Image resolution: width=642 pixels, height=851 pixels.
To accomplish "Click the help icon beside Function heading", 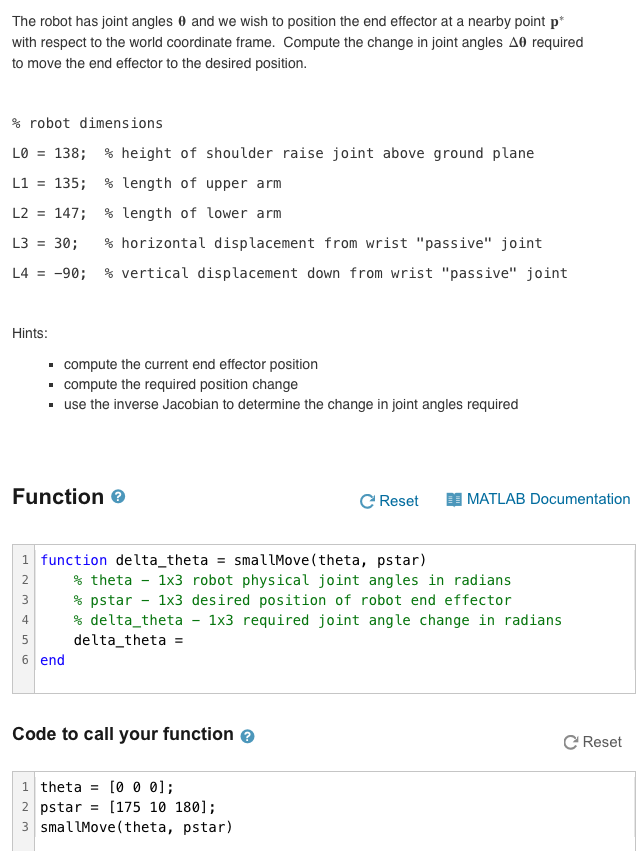I will [x=118, y=497].
